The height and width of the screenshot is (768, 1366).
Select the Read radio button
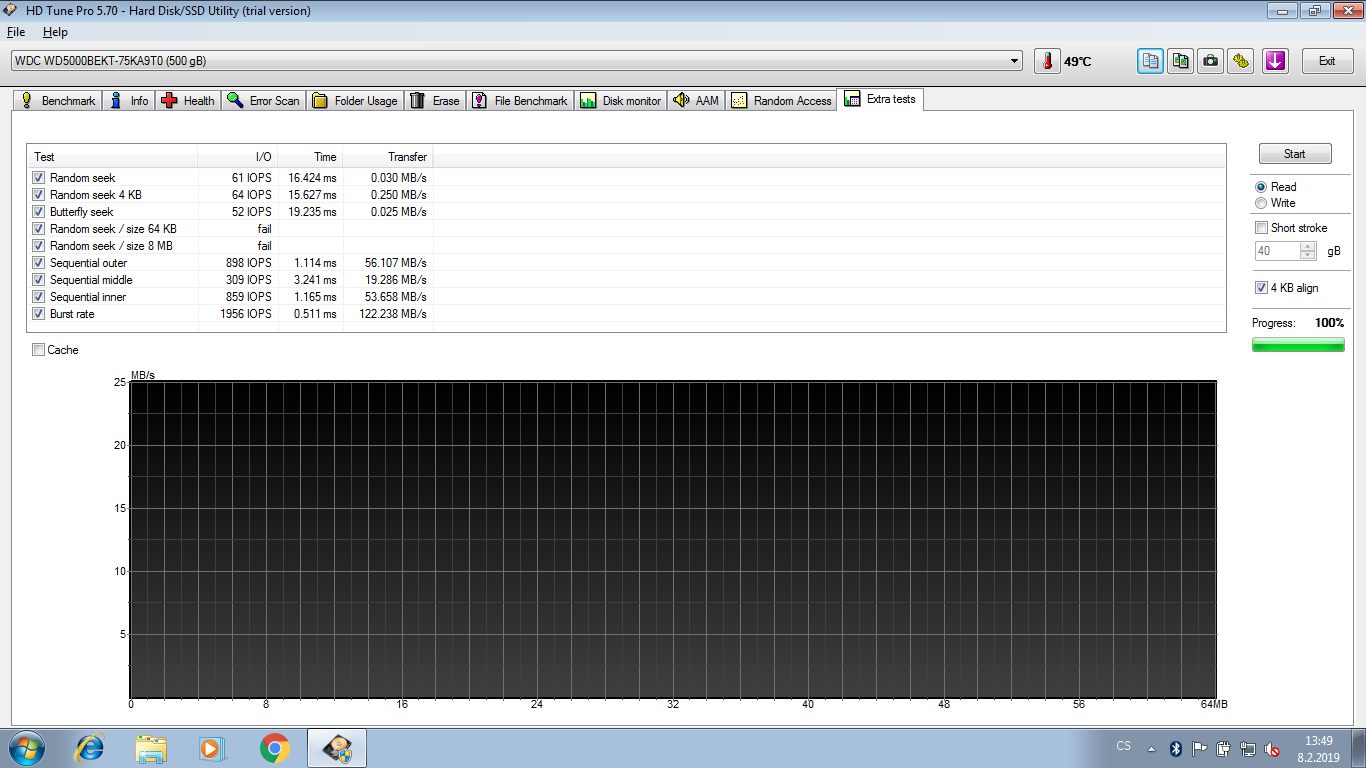[x=1261, y=187]
